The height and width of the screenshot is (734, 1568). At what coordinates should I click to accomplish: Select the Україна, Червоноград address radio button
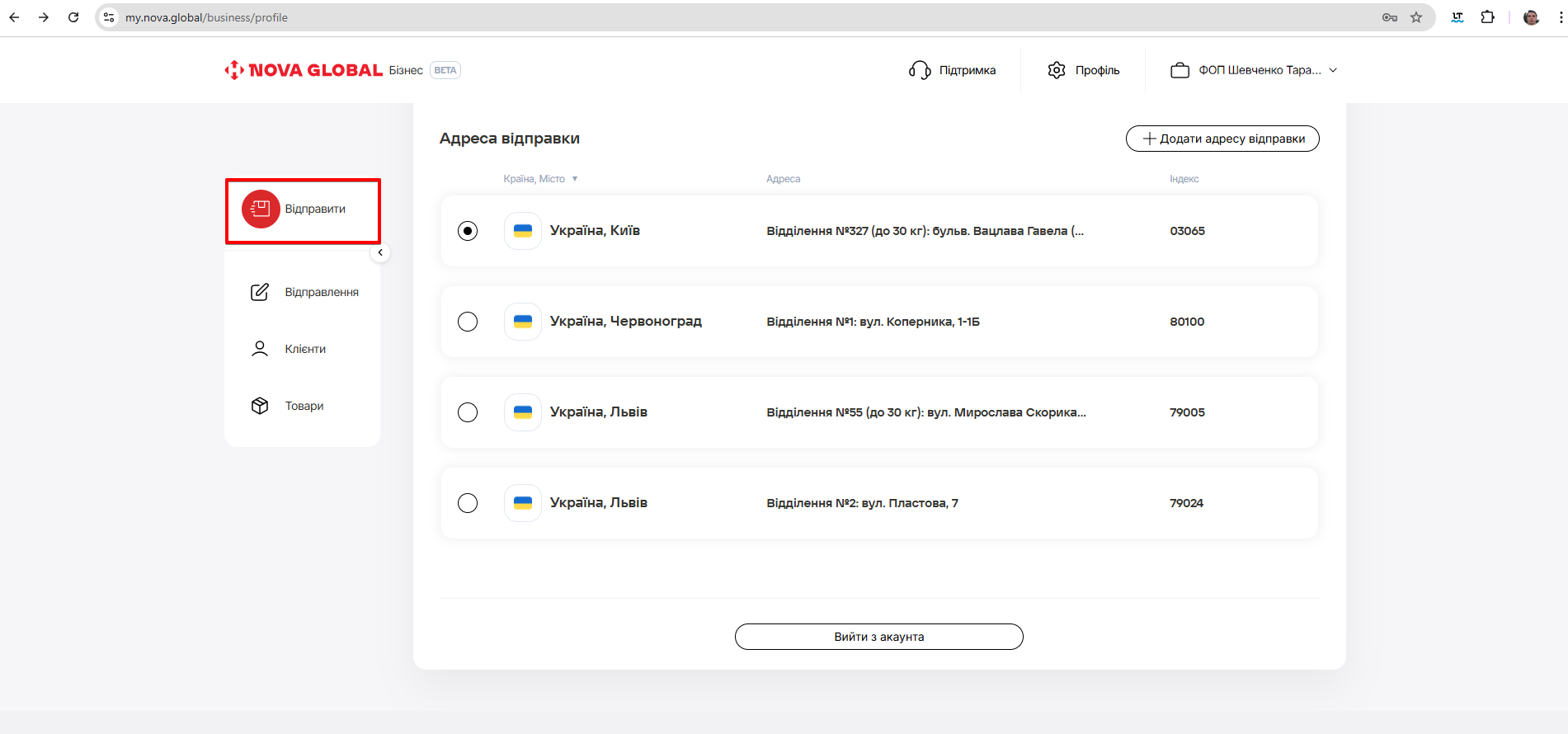[x=468, y=322]
